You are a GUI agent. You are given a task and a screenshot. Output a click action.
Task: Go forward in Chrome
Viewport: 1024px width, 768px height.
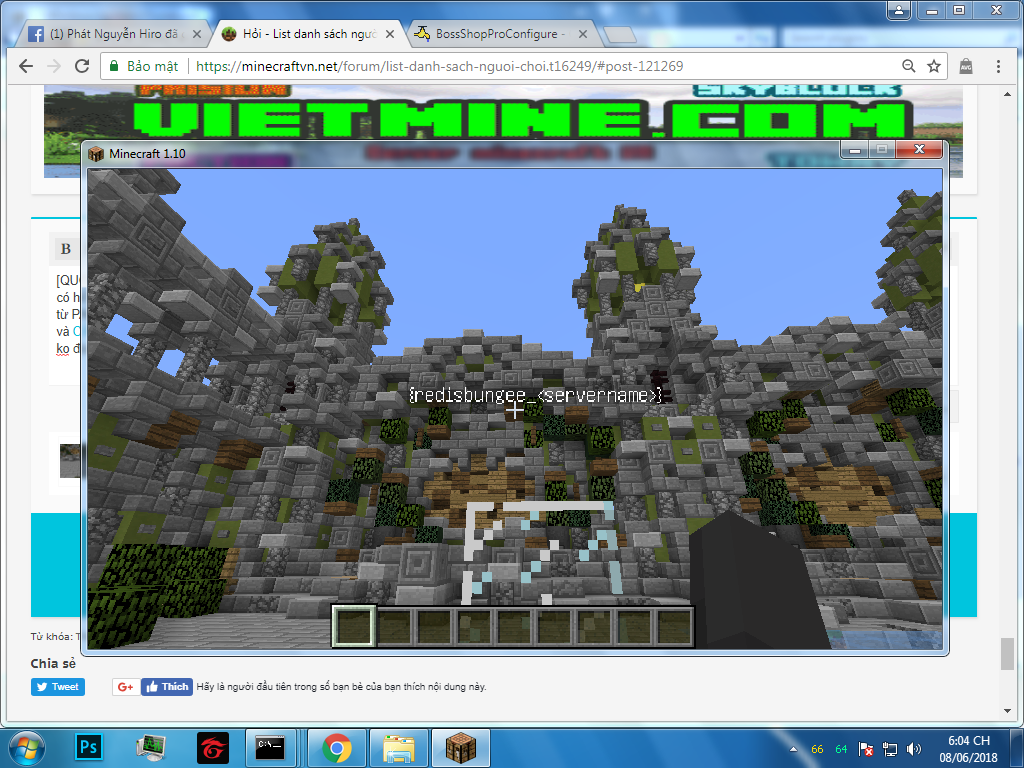tap(54, 66)
